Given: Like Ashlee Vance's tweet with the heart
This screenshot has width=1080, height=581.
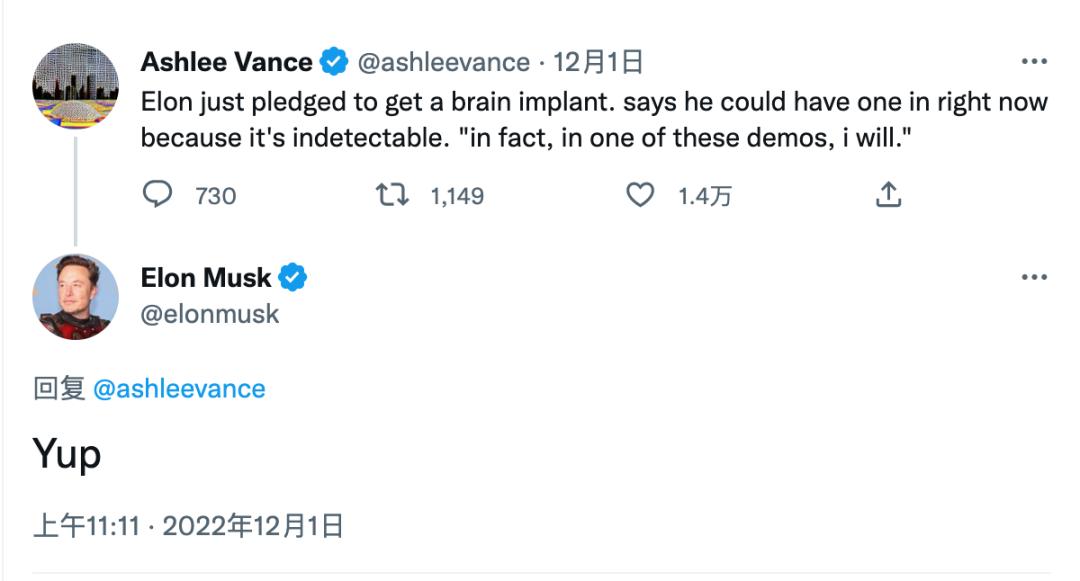Looking at the screenshot, I should point(640,195).
